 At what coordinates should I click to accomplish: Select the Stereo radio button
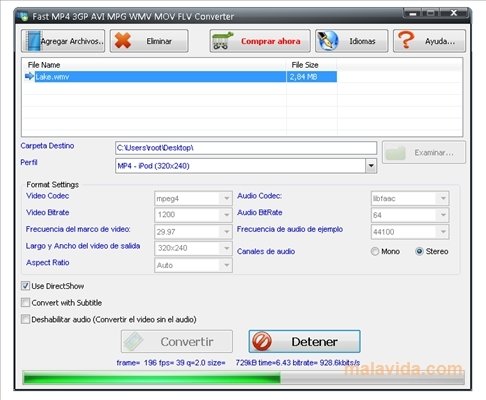point(420,251)
